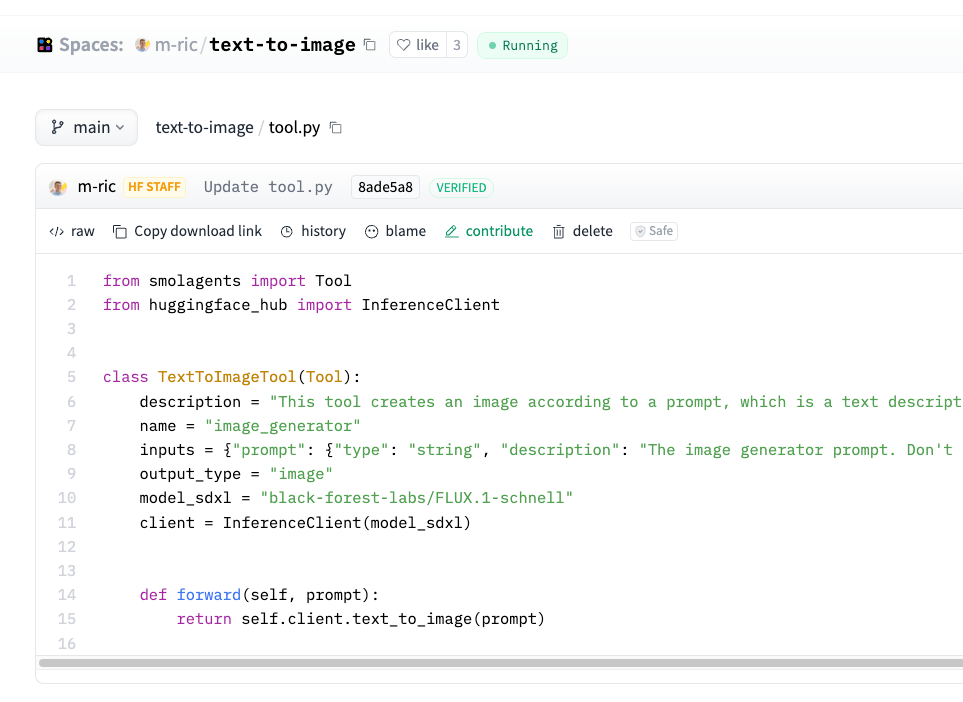Click the blame face icon

[372, 232]
